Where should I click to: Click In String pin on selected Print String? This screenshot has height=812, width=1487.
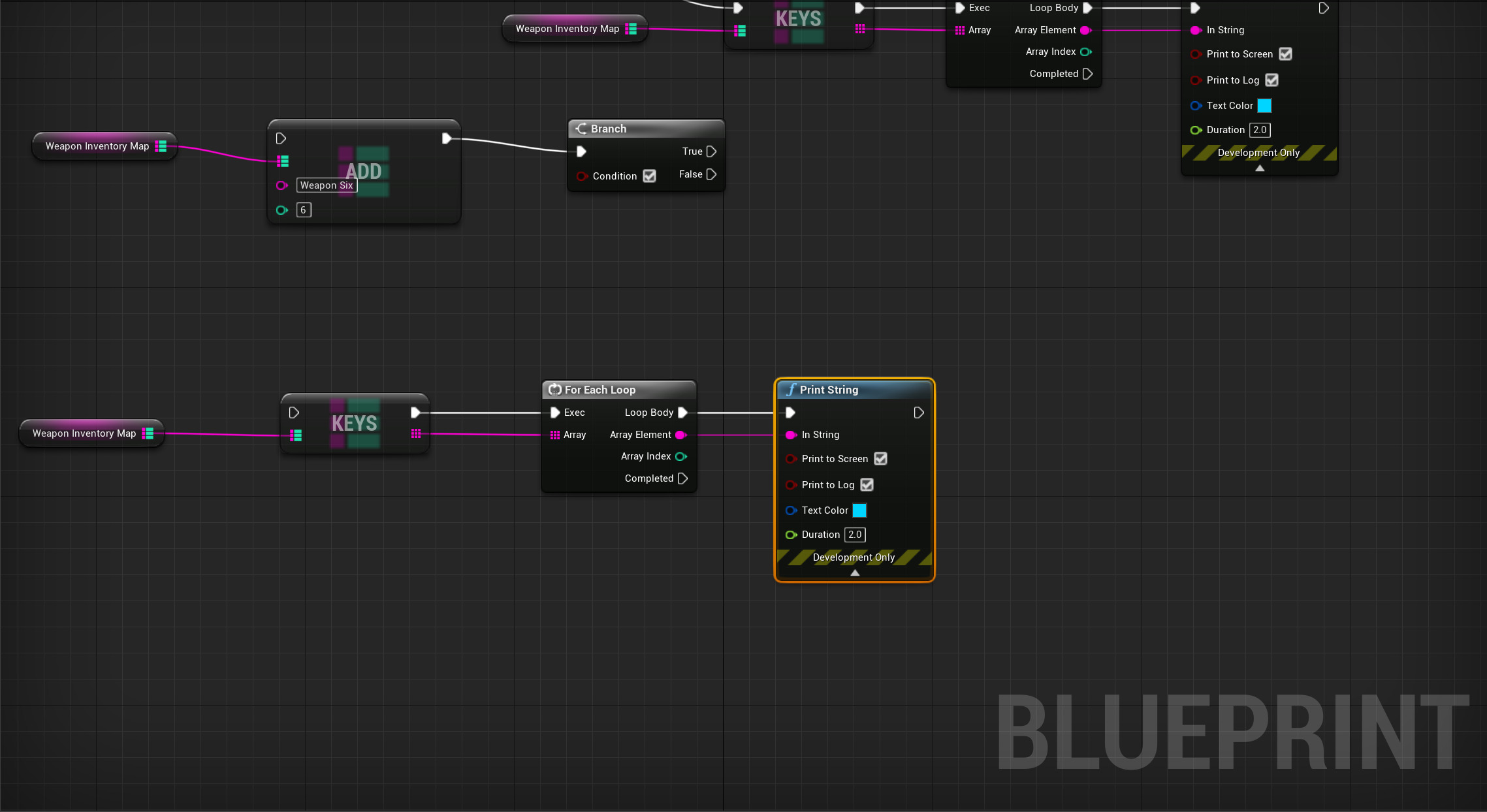791,435
